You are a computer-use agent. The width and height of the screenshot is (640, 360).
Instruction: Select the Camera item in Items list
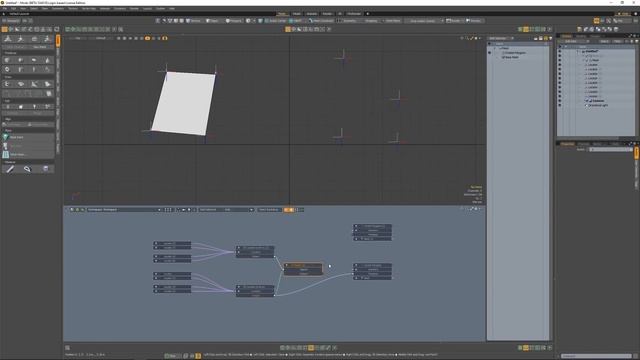(597, 101)
